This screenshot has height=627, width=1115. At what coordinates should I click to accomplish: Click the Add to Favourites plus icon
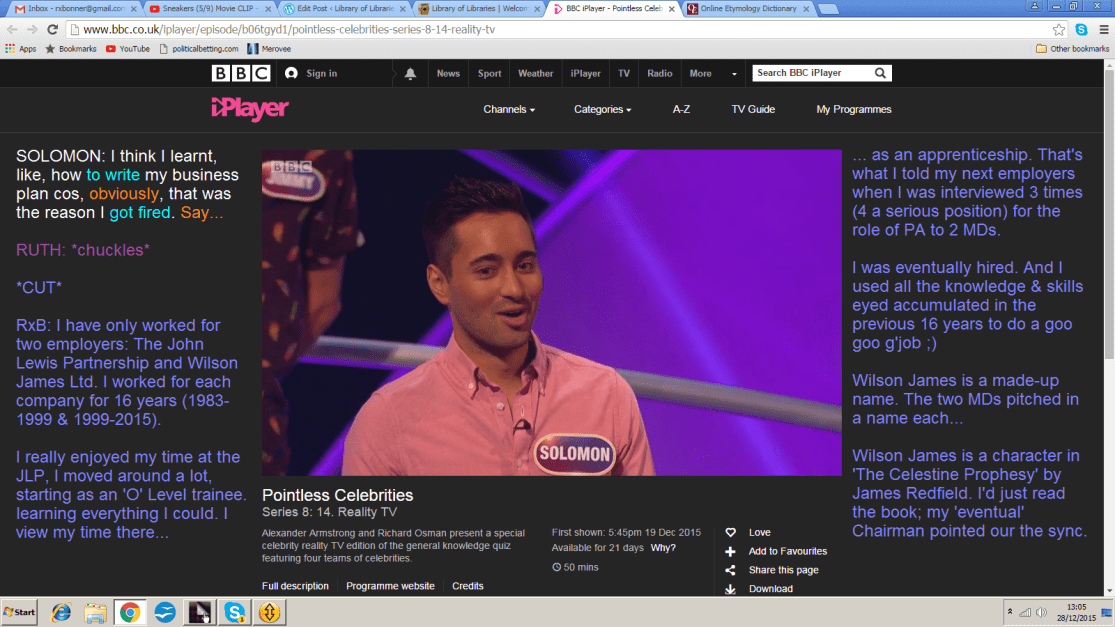point(730,551)
